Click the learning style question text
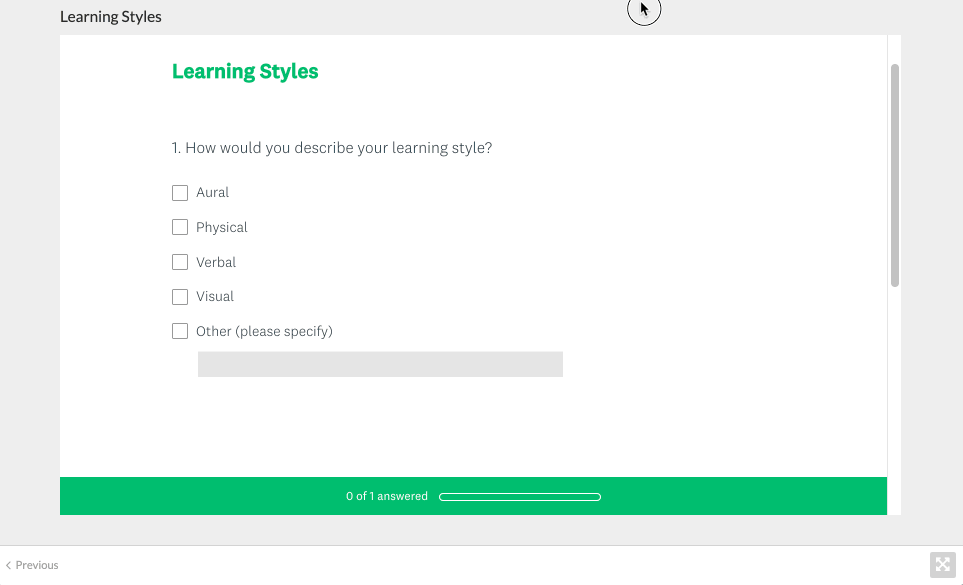963x585 pixels. pyautogui.click(x=332, y=148)
